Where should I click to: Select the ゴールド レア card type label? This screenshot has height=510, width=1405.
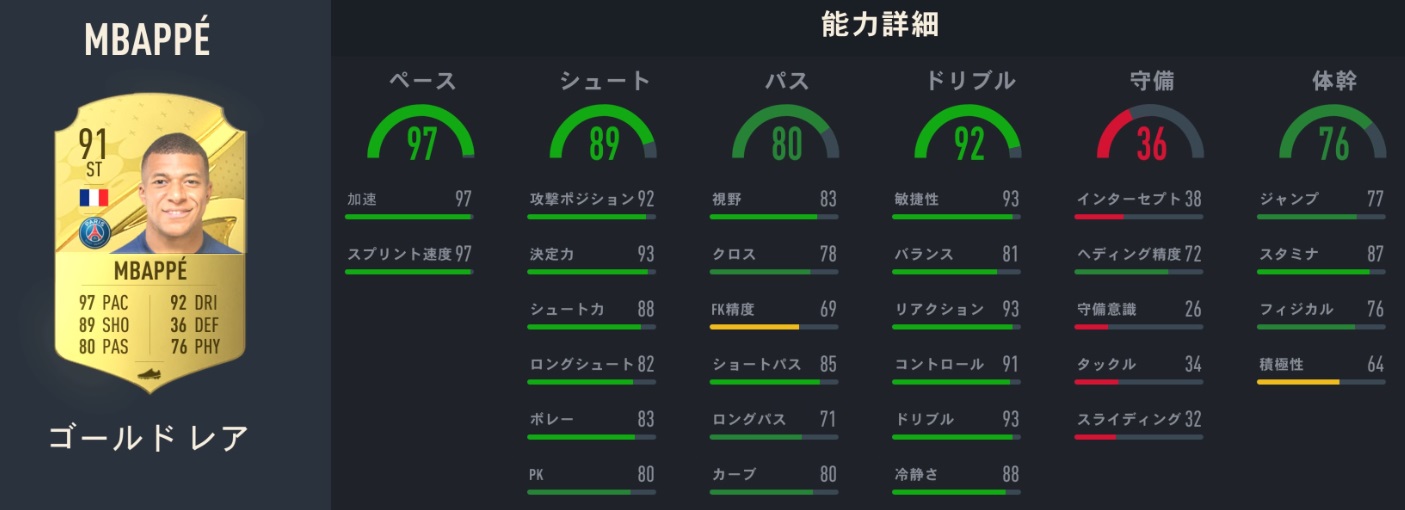point(148,437)
